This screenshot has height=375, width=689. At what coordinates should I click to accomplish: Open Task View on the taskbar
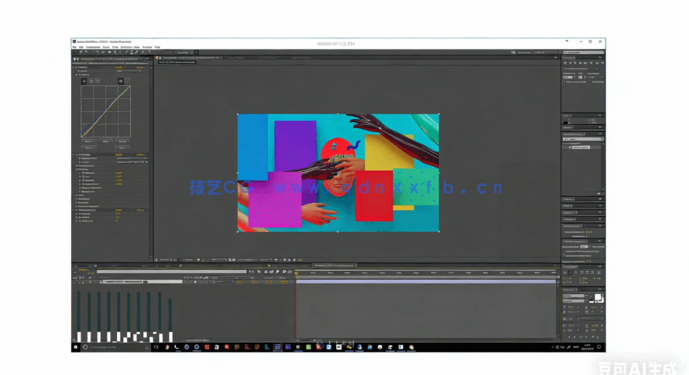click(x=156, y=347)
